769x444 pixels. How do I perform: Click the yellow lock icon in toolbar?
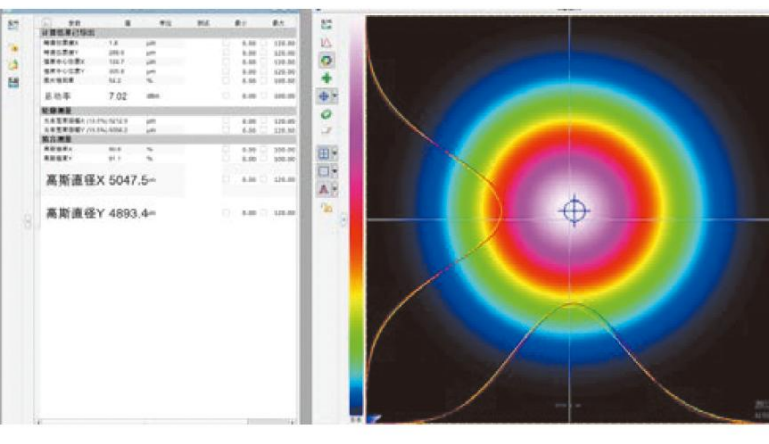(x=326, y=207)
